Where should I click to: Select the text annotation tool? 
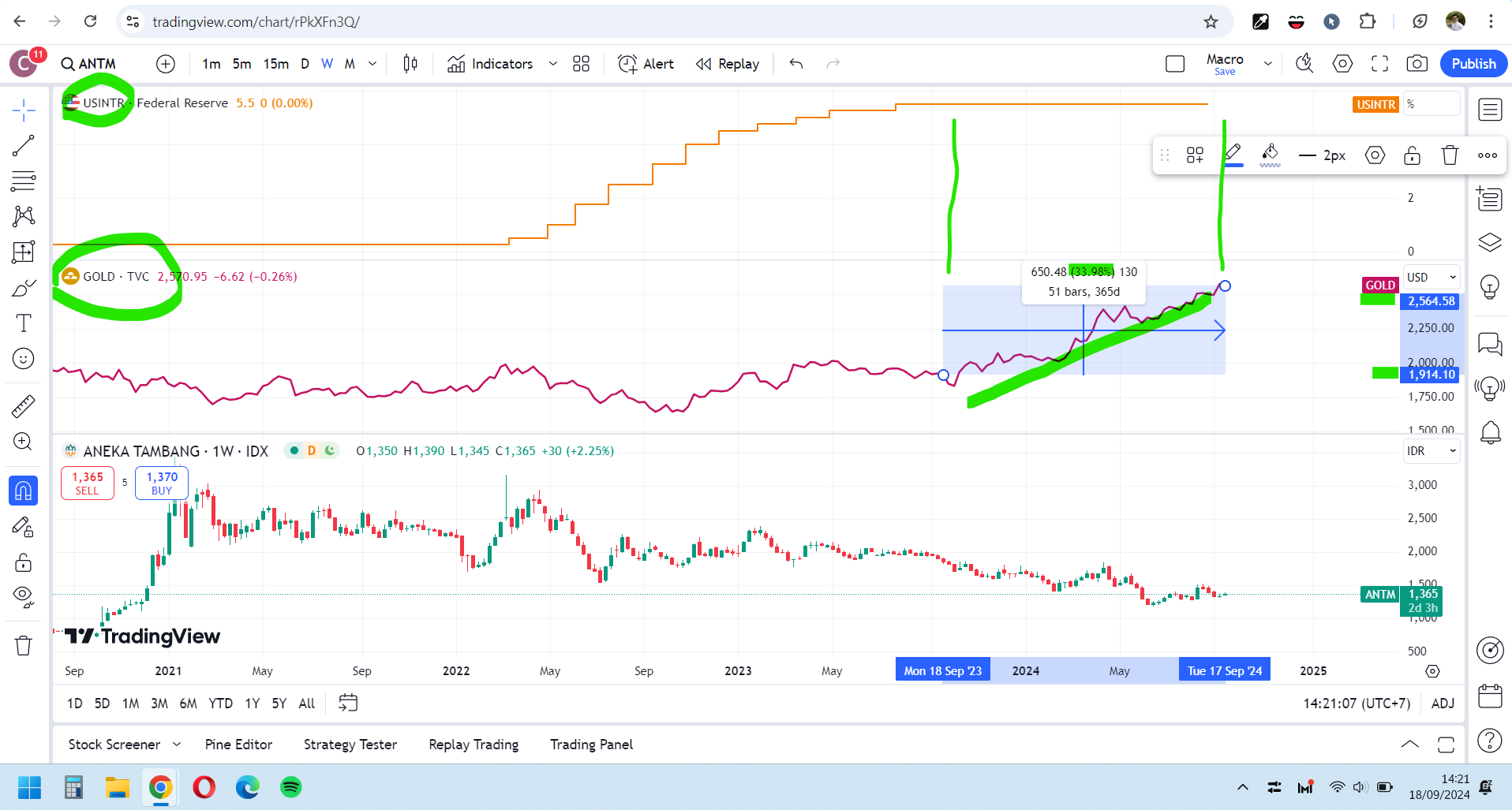[x=24, y=323]
